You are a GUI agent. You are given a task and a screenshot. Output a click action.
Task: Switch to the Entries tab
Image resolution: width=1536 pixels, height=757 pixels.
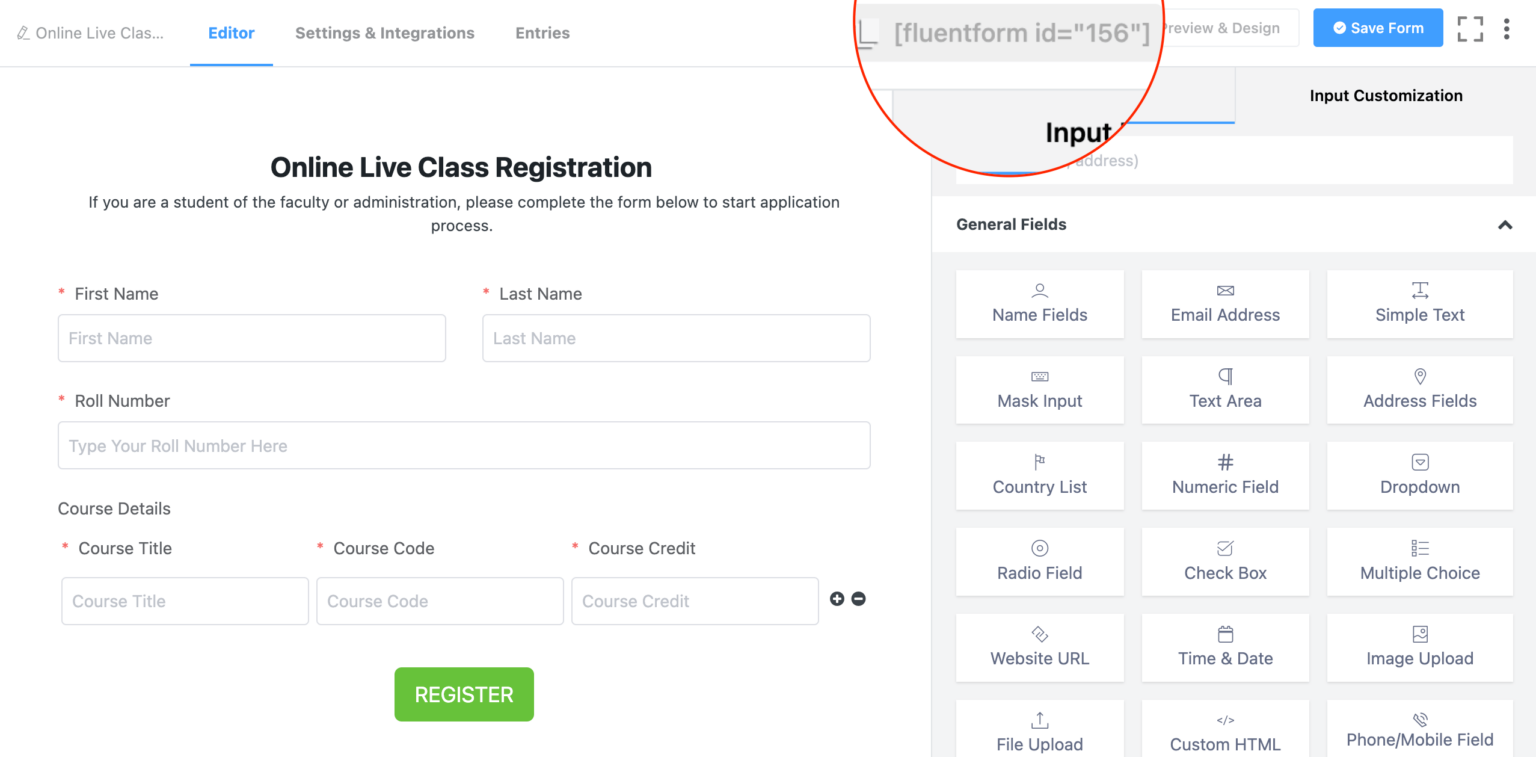tap(542, 33)
